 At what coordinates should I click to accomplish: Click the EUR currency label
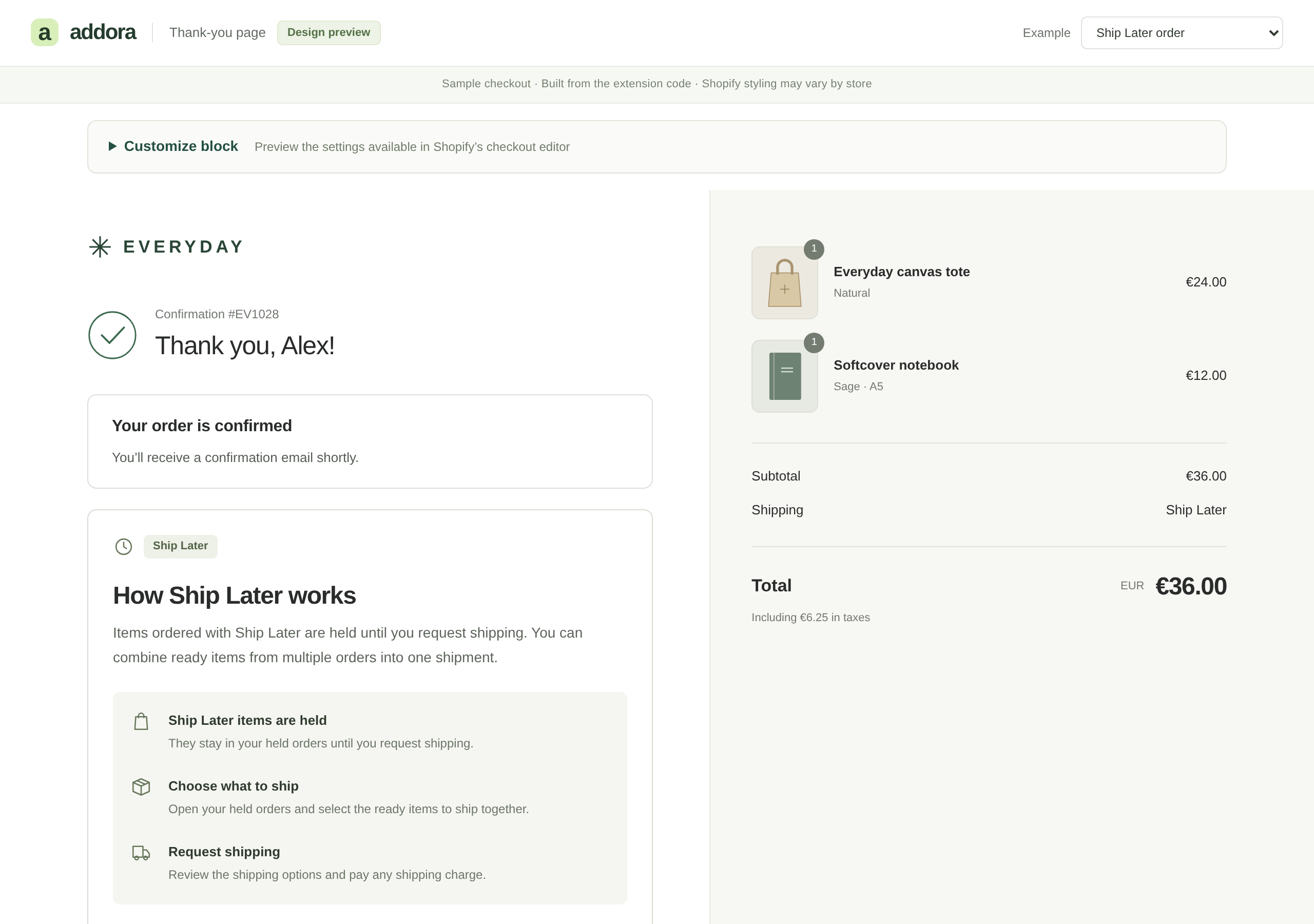tap(1132, 586)
